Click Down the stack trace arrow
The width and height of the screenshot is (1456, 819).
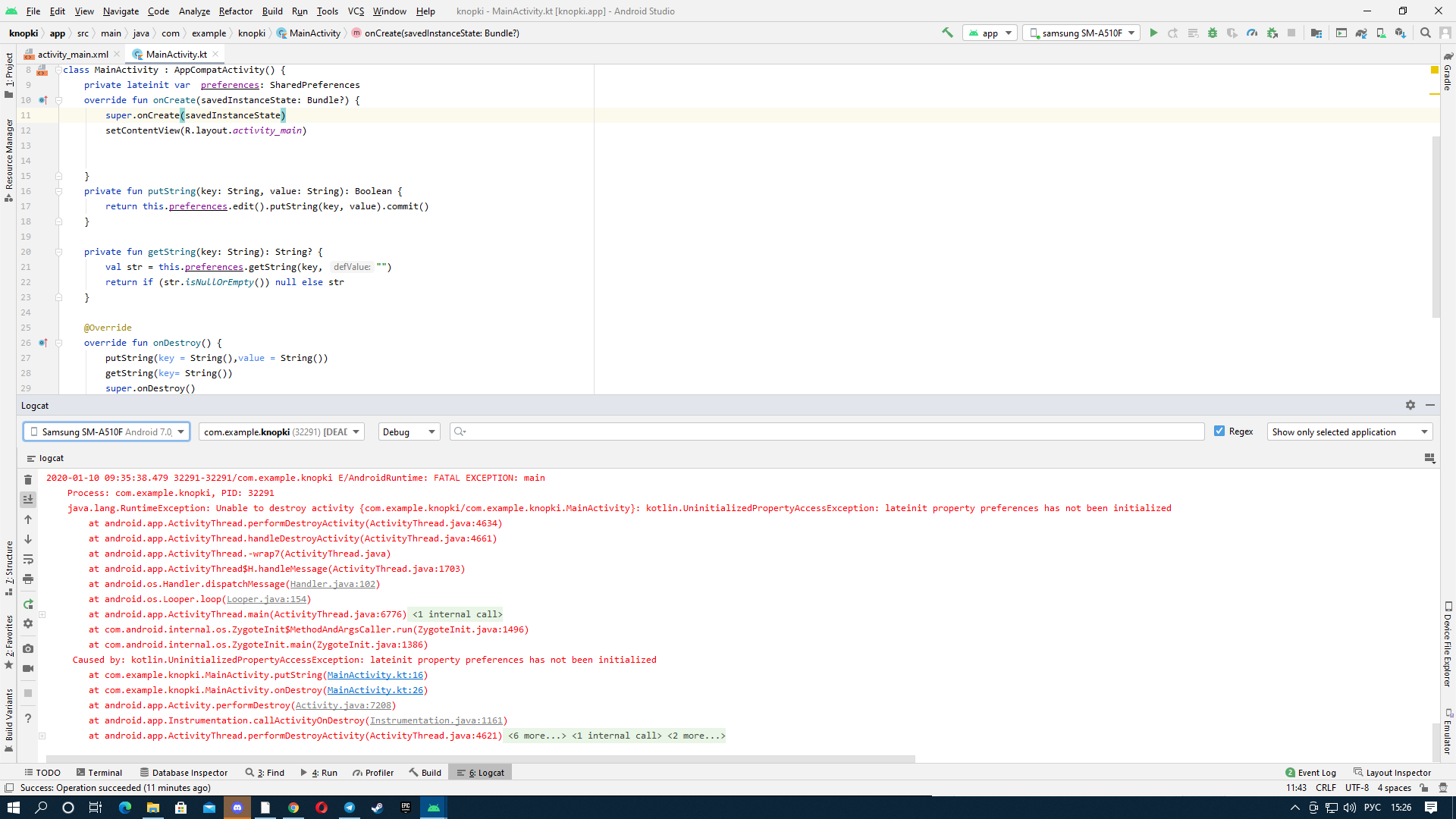(28, 539)
